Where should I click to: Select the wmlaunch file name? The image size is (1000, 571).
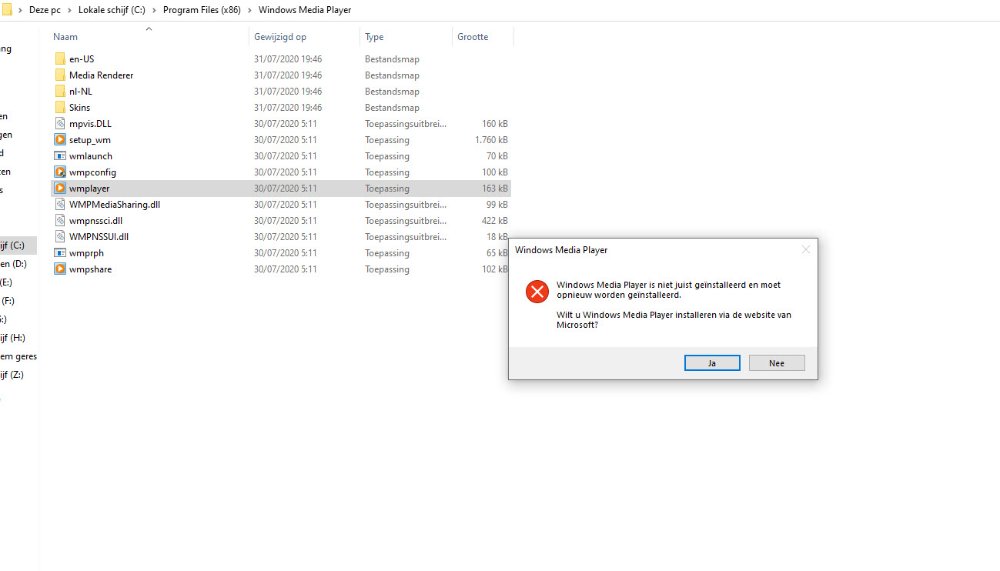[x=91, y=156]
